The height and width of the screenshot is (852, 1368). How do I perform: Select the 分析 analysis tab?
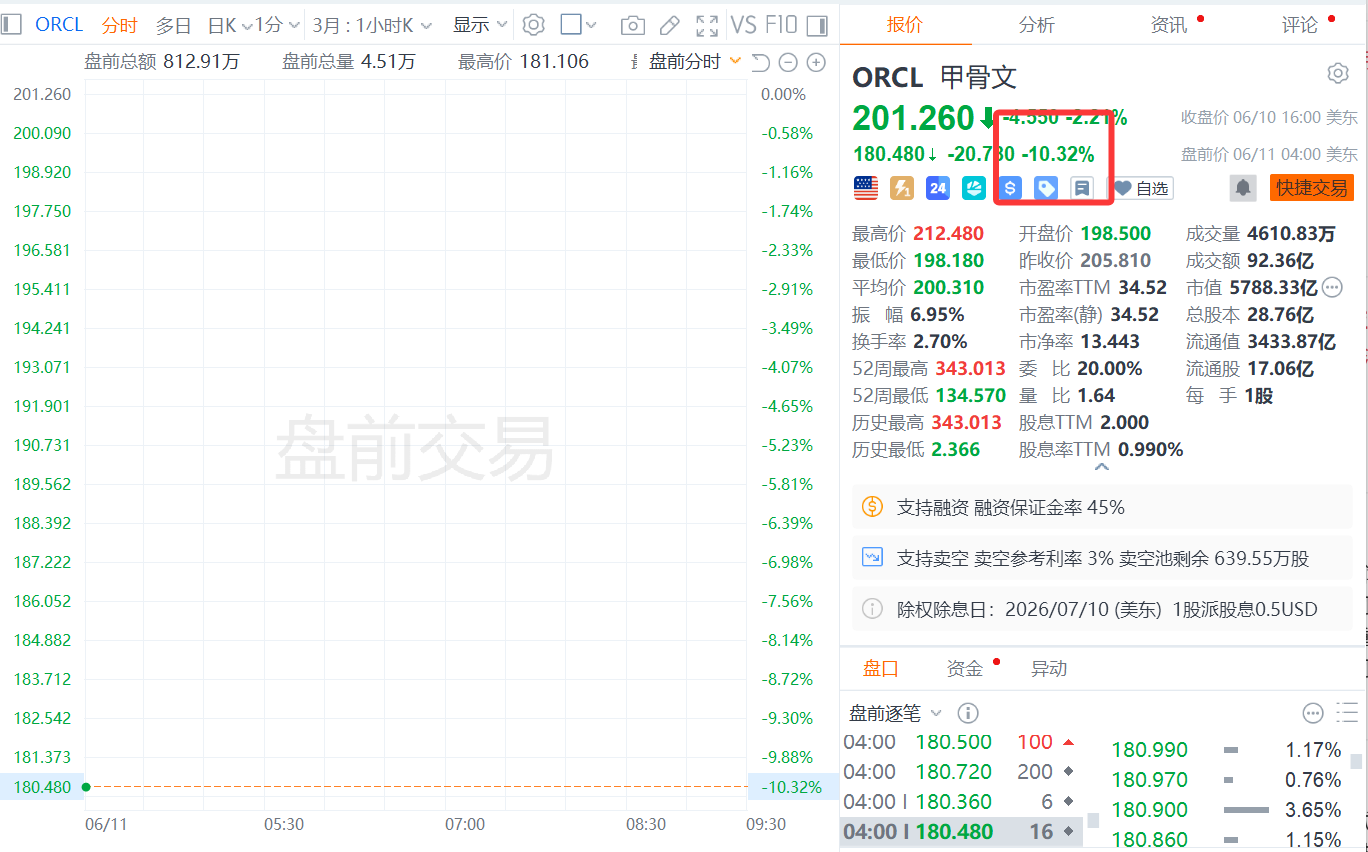(1037, 24)
